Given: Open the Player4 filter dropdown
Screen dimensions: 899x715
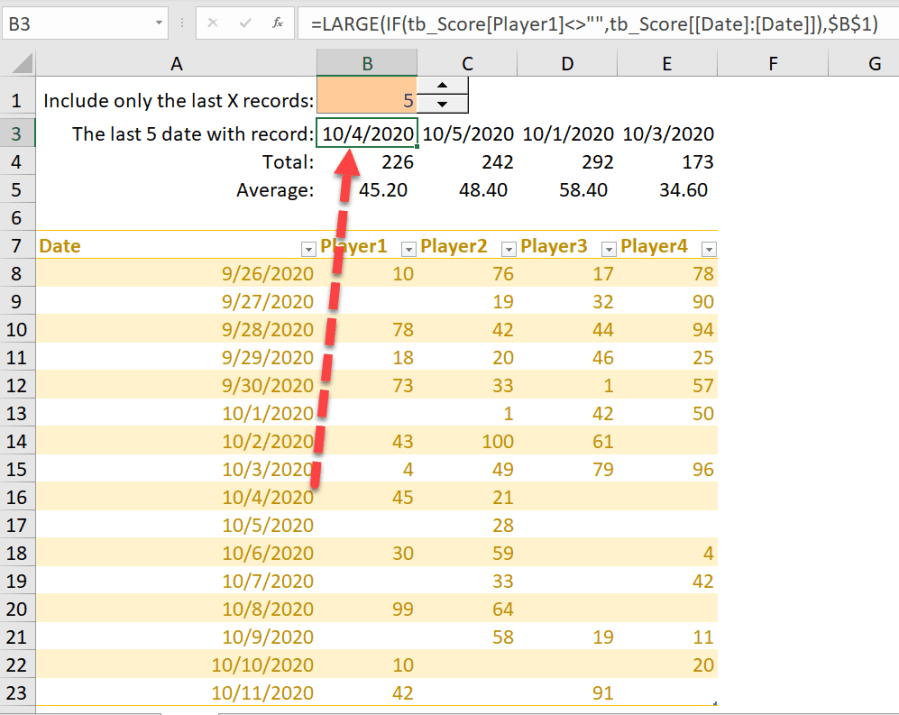Looking at the screenshot, I should pyautogui.click(x=708, y=249).
